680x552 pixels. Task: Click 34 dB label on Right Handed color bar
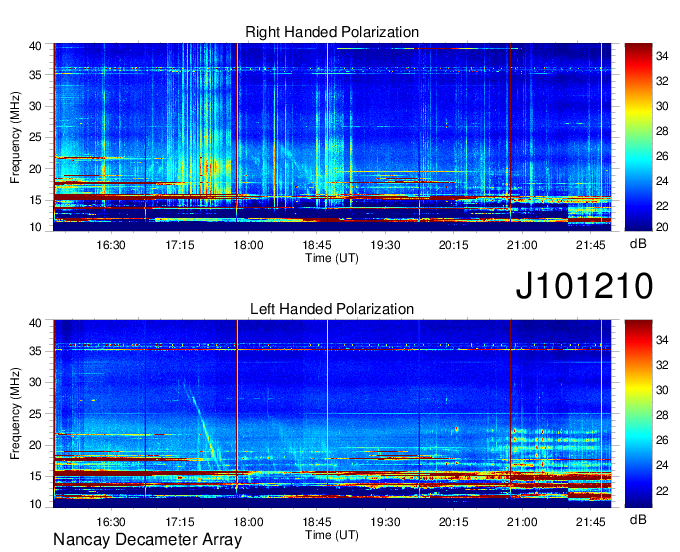point(662,56)
